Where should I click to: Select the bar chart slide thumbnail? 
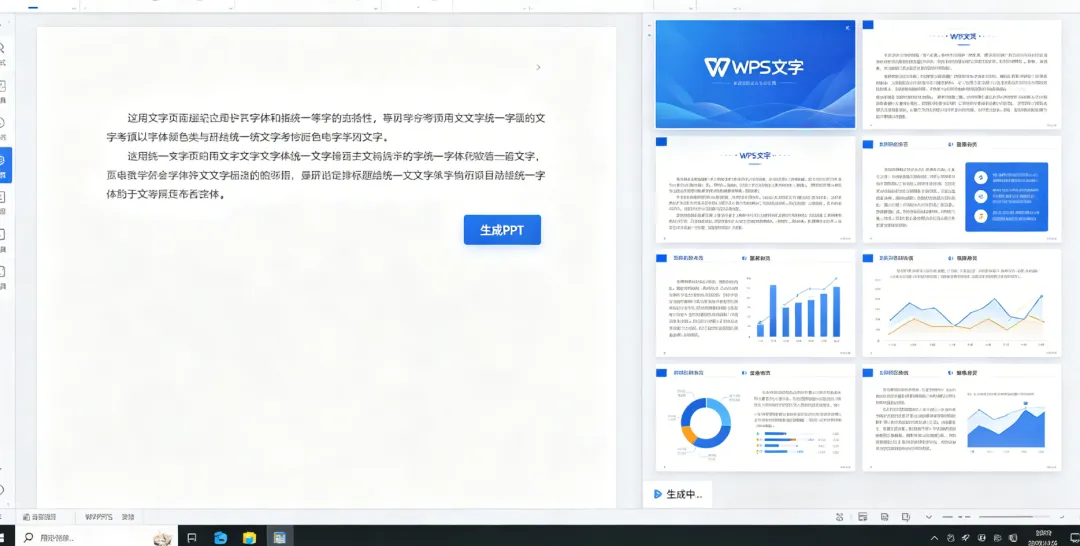(x=755, y=304)
